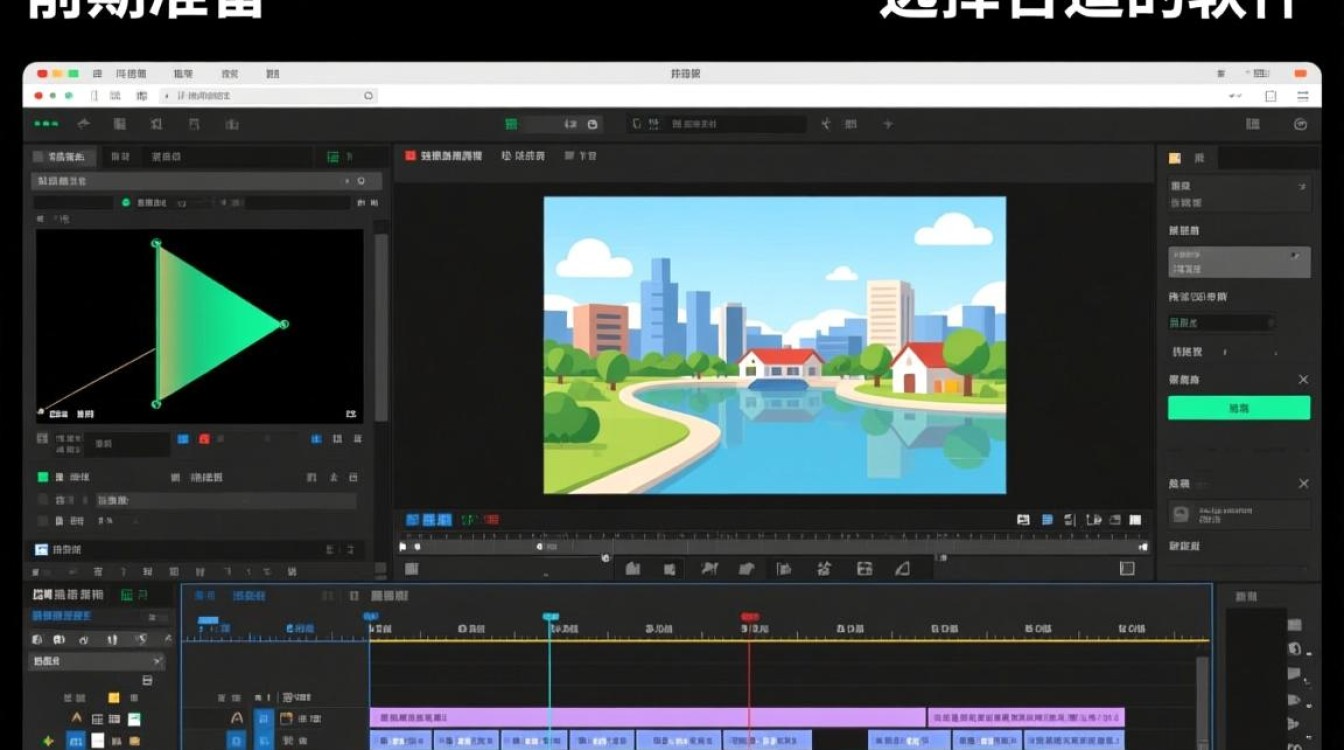Click the square frame icon at the preview's bottom right
Screen dimensions: 1344x750
(1127, 568)
